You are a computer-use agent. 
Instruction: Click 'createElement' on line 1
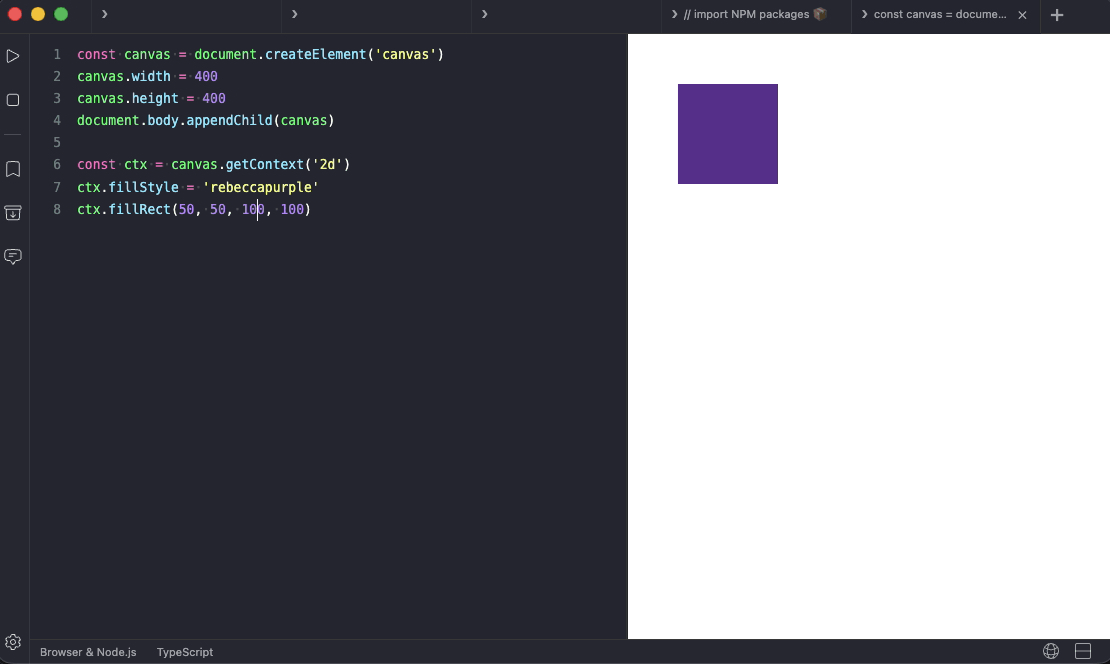316,55
